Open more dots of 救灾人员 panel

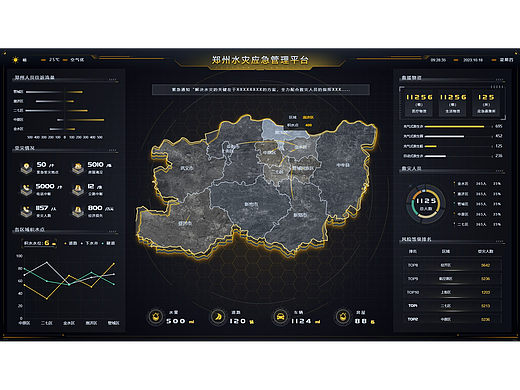tap(499, 171)
